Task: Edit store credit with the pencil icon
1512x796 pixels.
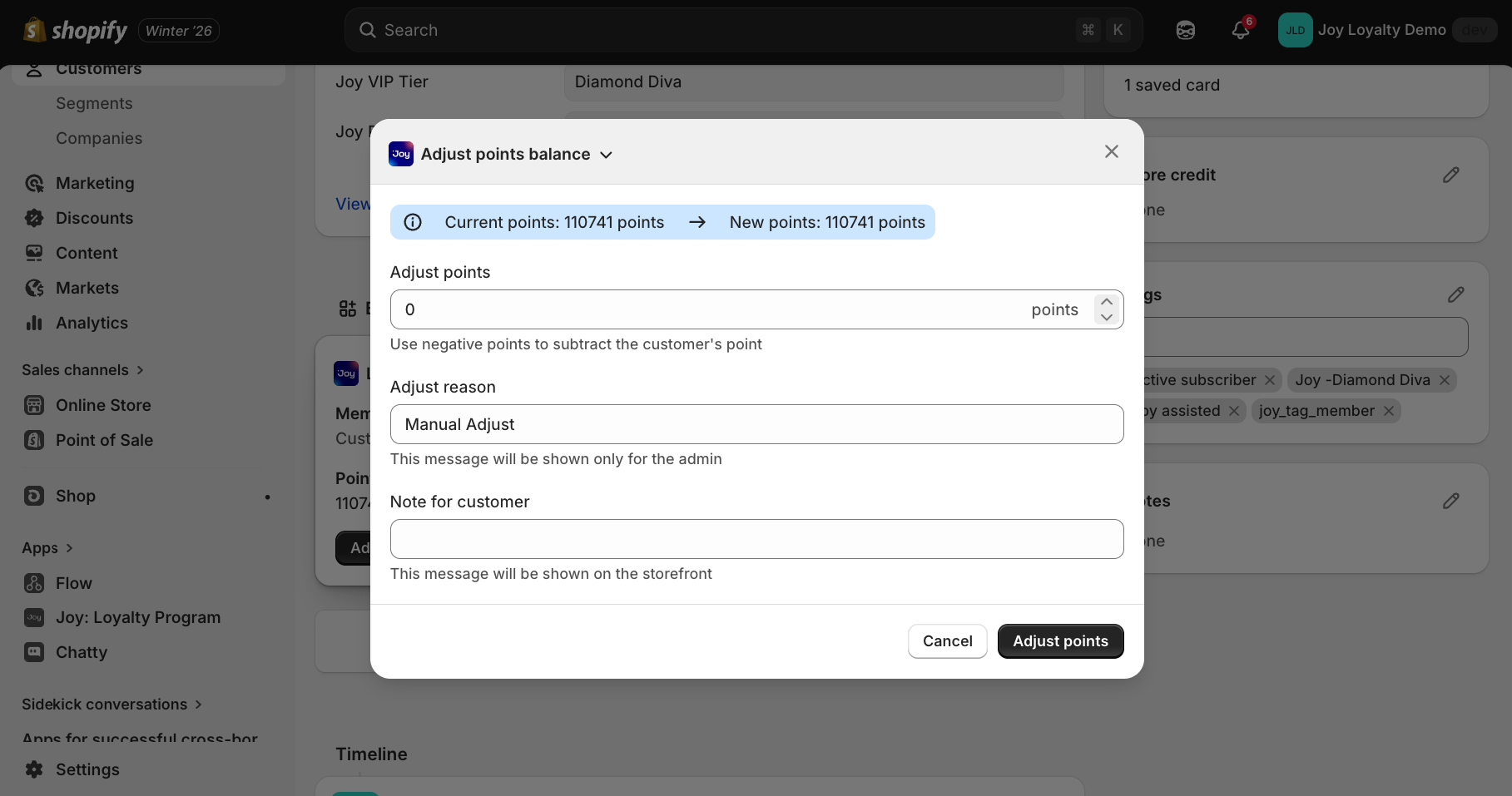Action: [x=1450, y=175]
